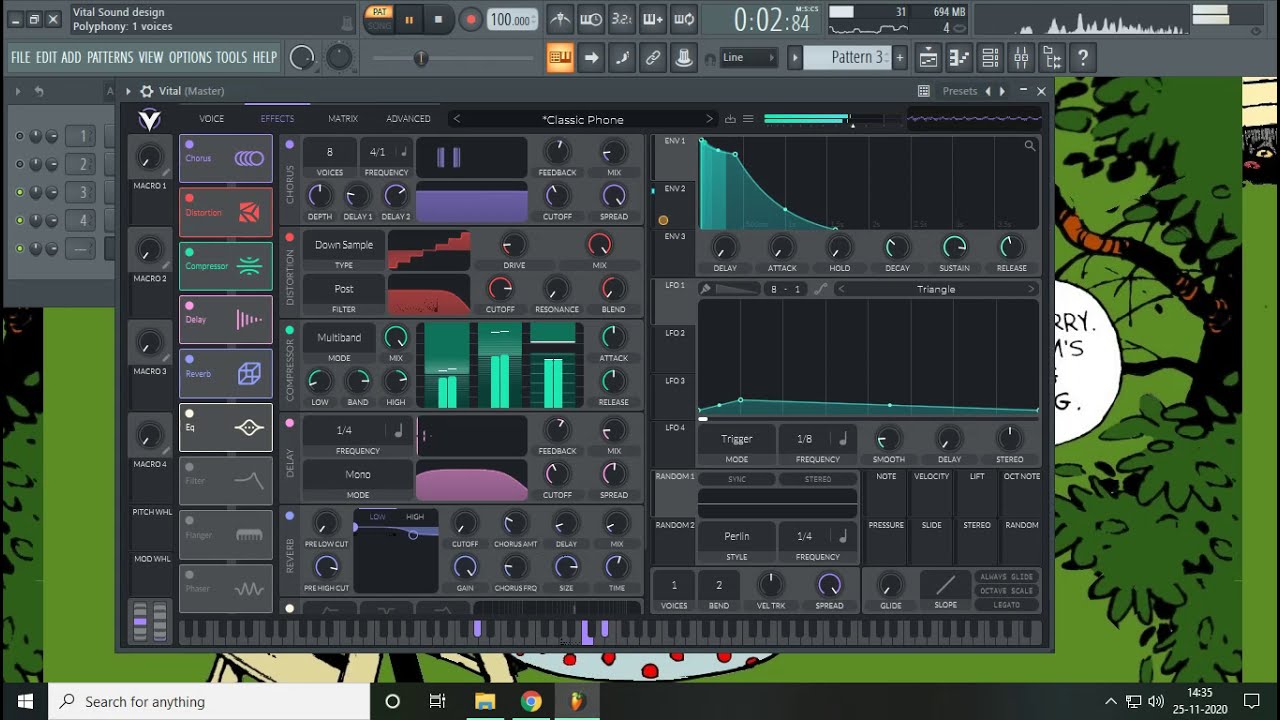
Task: Click the stamp tool icon
Action: click(684, 57)
